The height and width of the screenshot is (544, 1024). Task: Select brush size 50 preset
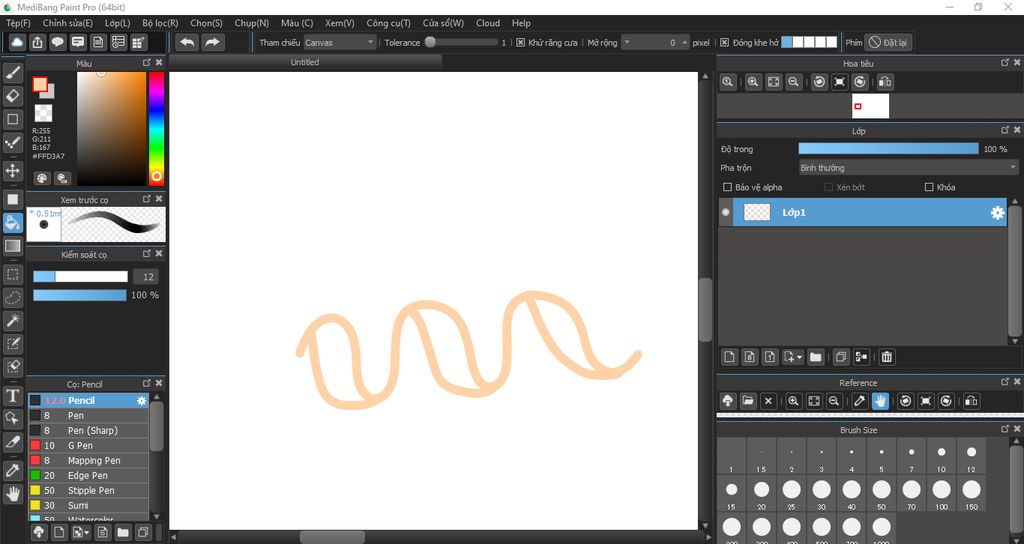[x=881, y=493]
